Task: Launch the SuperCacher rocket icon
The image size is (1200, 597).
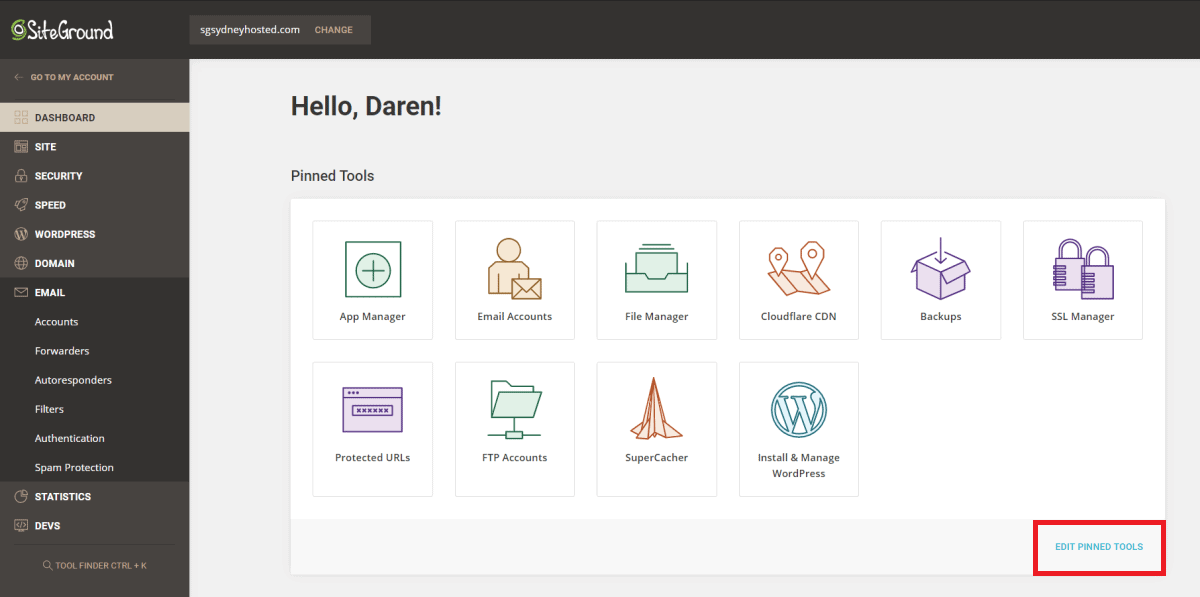Action: [656, 408]
